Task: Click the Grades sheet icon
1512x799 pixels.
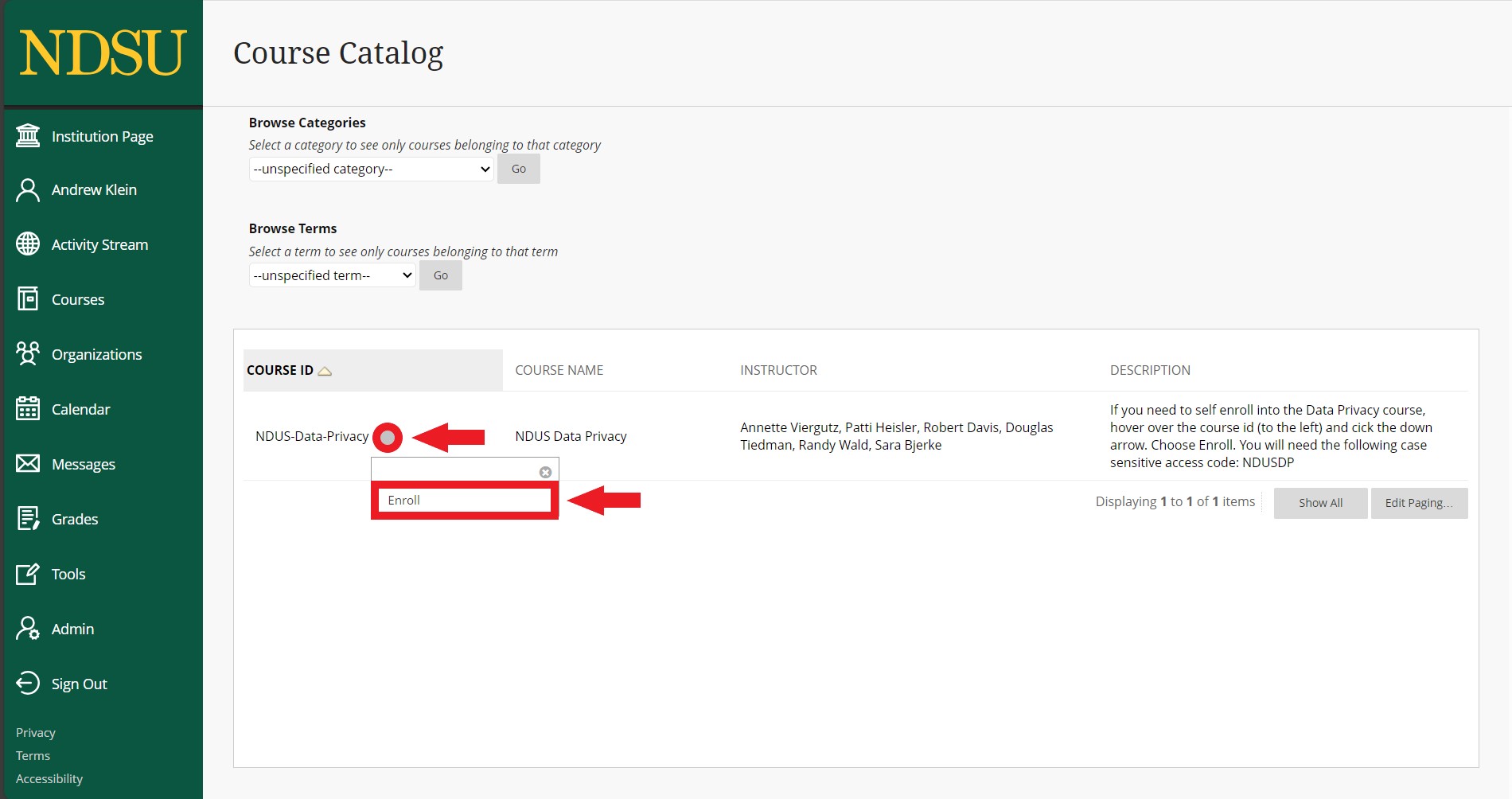Action: point(28,519)
